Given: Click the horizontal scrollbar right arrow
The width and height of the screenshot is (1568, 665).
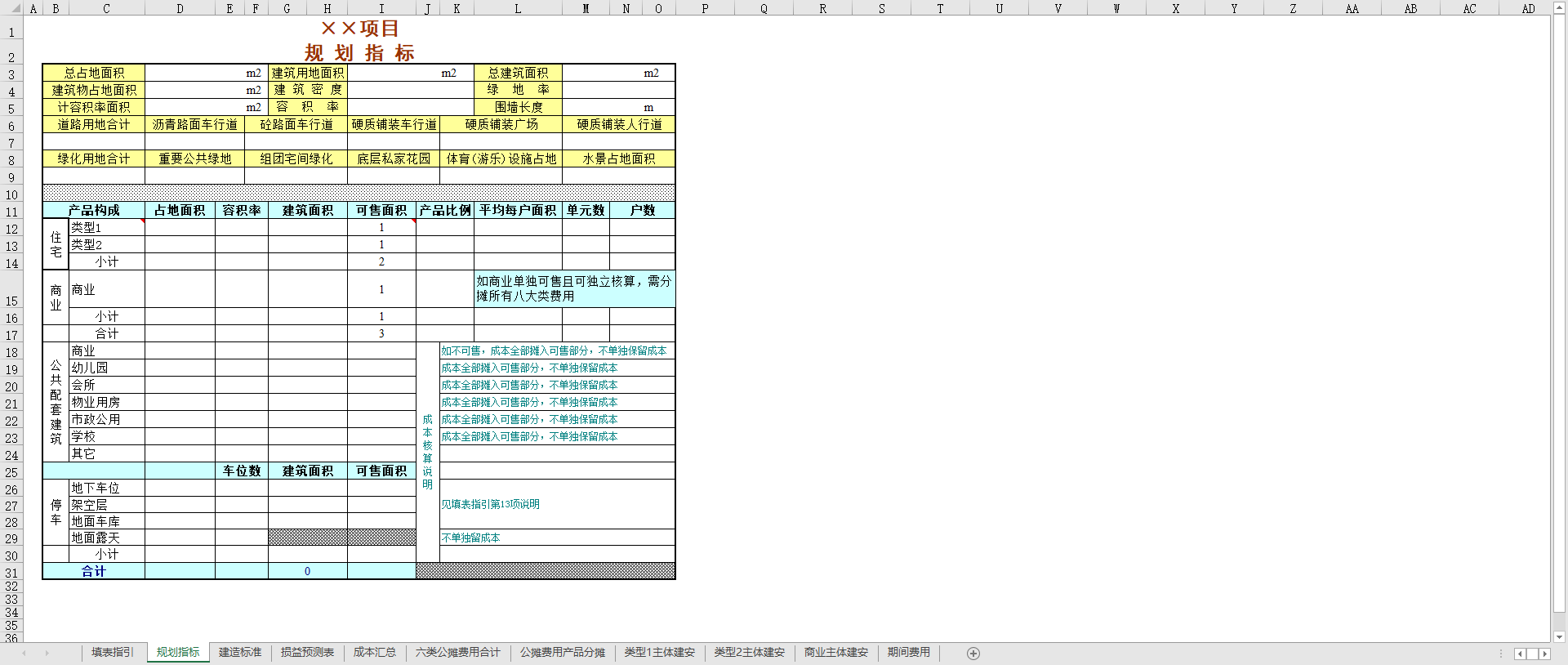Looking at the screenshot, I should [x=1544, y=654].
